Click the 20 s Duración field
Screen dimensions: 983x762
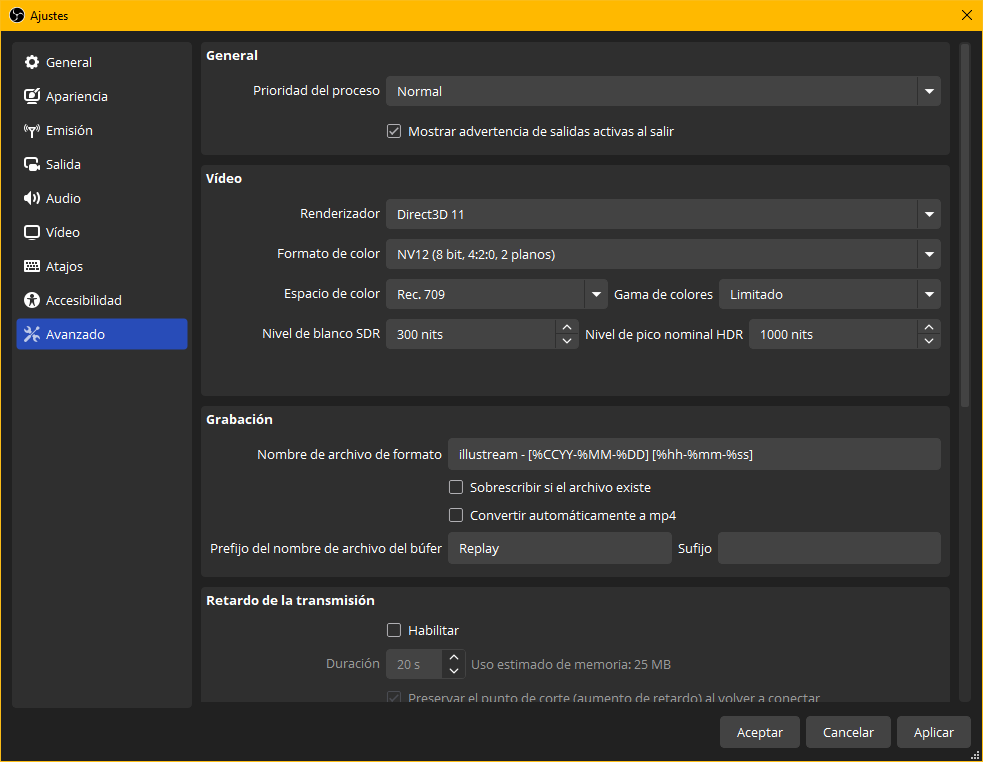pyautogui.click(x=415, y=664)
